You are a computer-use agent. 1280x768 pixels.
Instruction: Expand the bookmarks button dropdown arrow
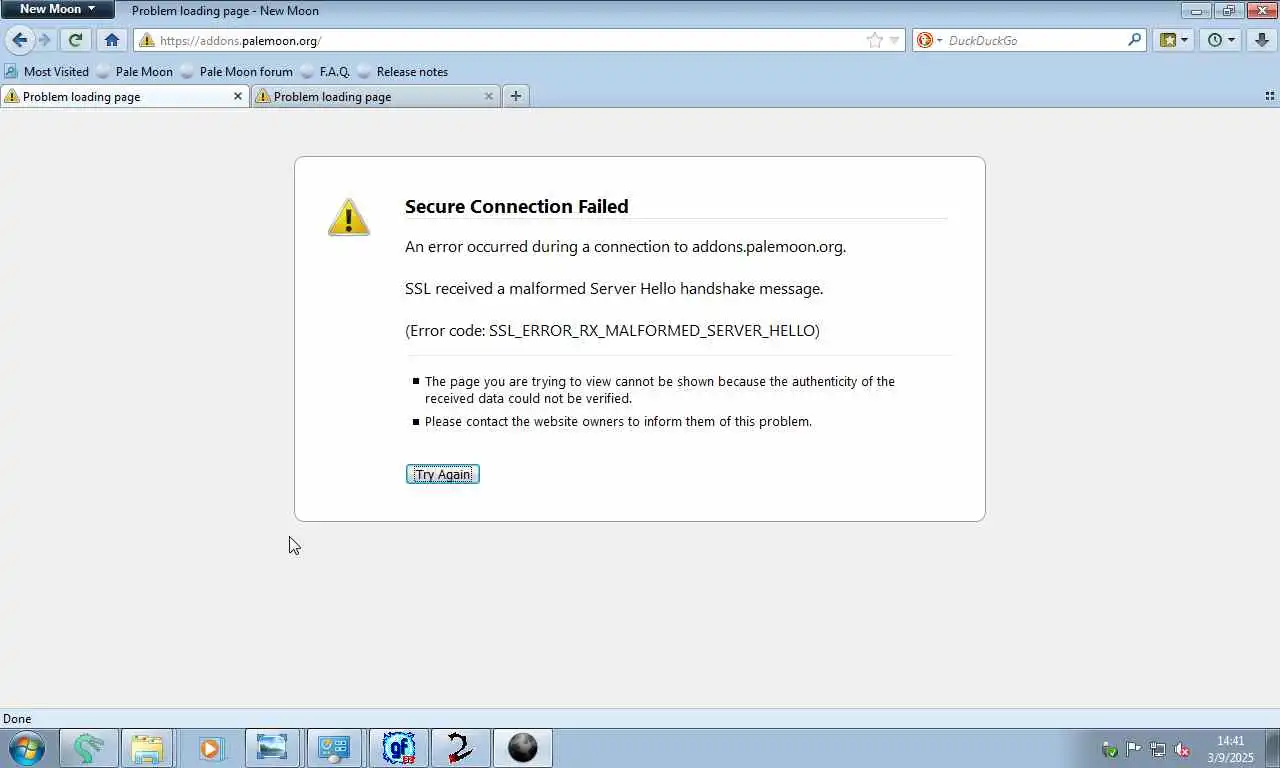[x=1185, y=41]
